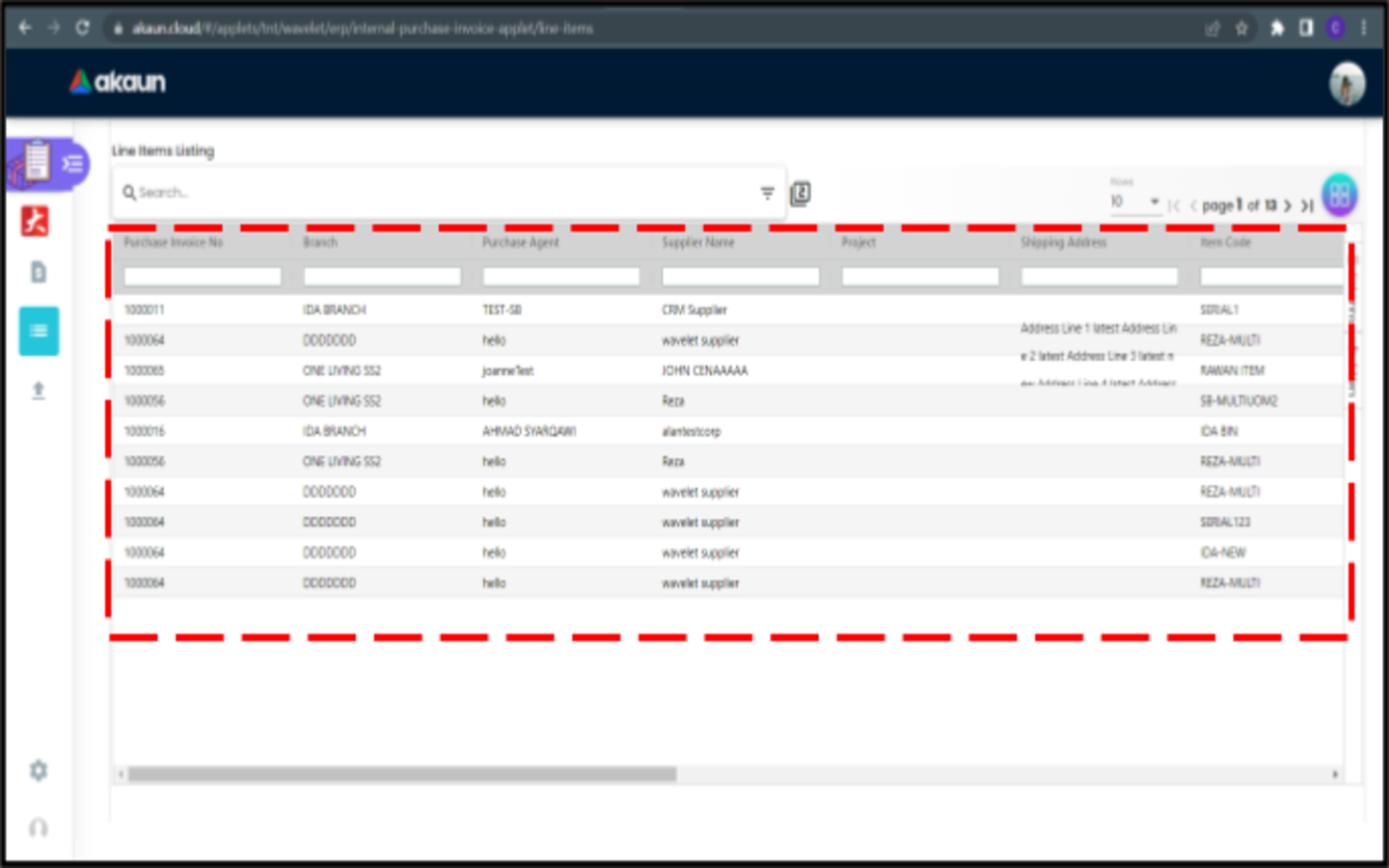Sort by the Item Code column header
This screenshot has height=868, width=1389.
[x=1225, y=242]
